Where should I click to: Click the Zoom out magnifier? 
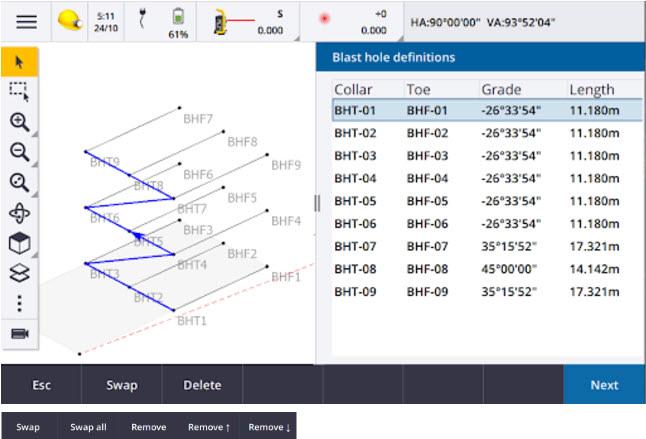19,152
